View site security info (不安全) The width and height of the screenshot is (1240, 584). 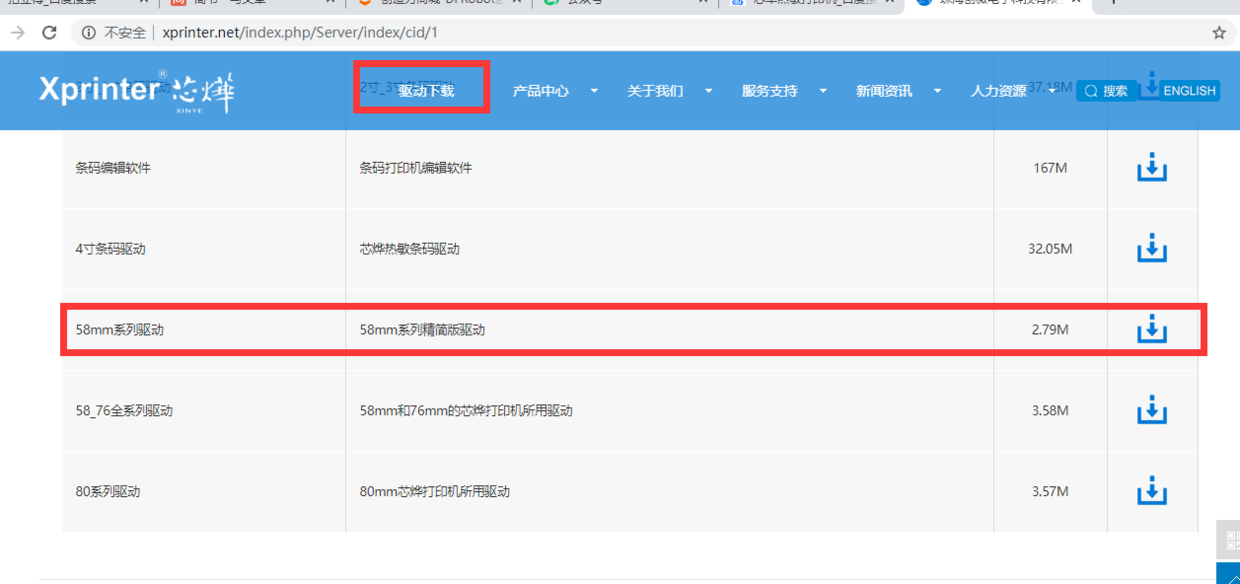click(114, 33)
